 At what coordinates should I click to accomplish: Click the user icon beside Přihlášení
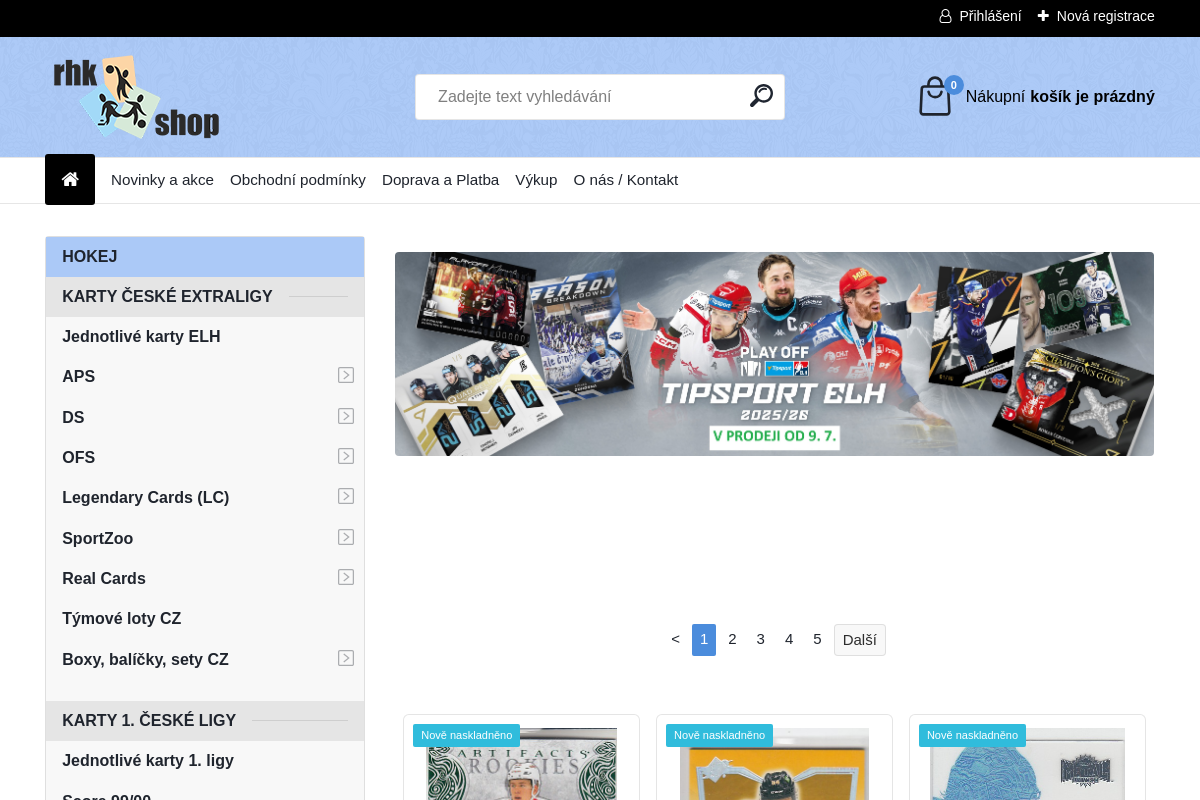tap(945, 16)
